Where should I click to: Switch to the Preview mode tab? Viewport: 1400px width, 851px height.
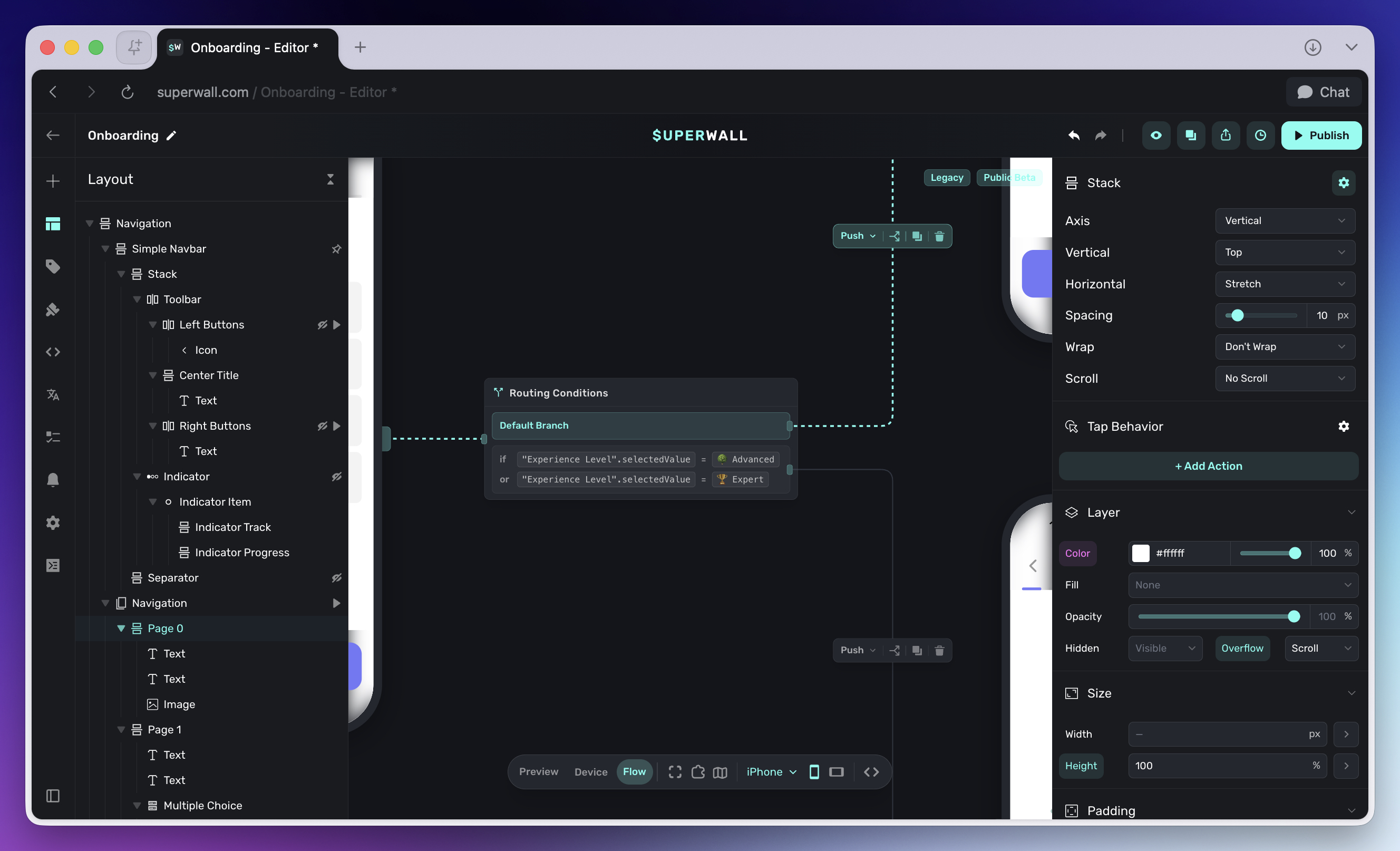tap(538, 771)
